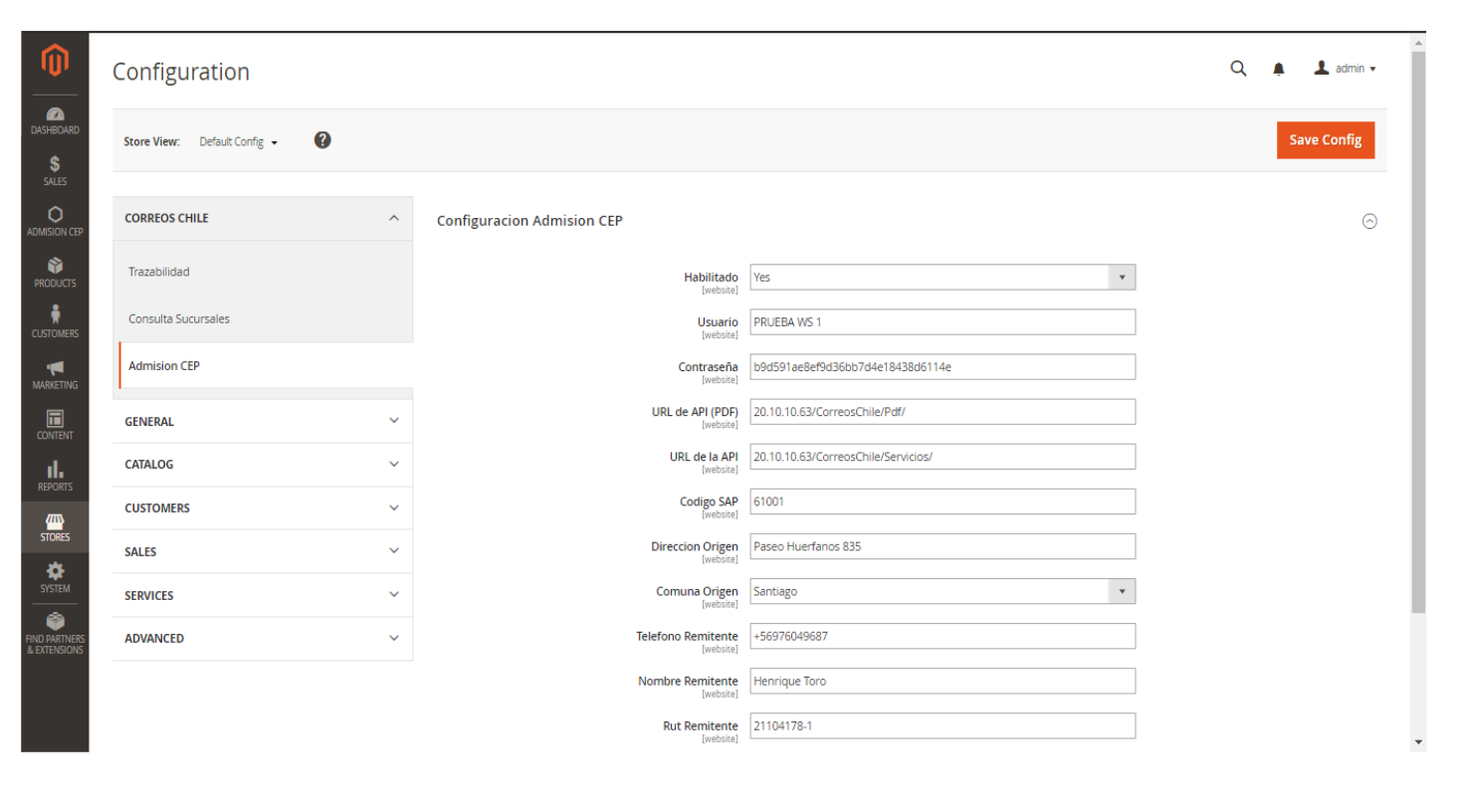Image resolution: width=1472 pixels, height=812 pixels.
Task: Open the Customers sidebar icon
Action: point(55,323)
